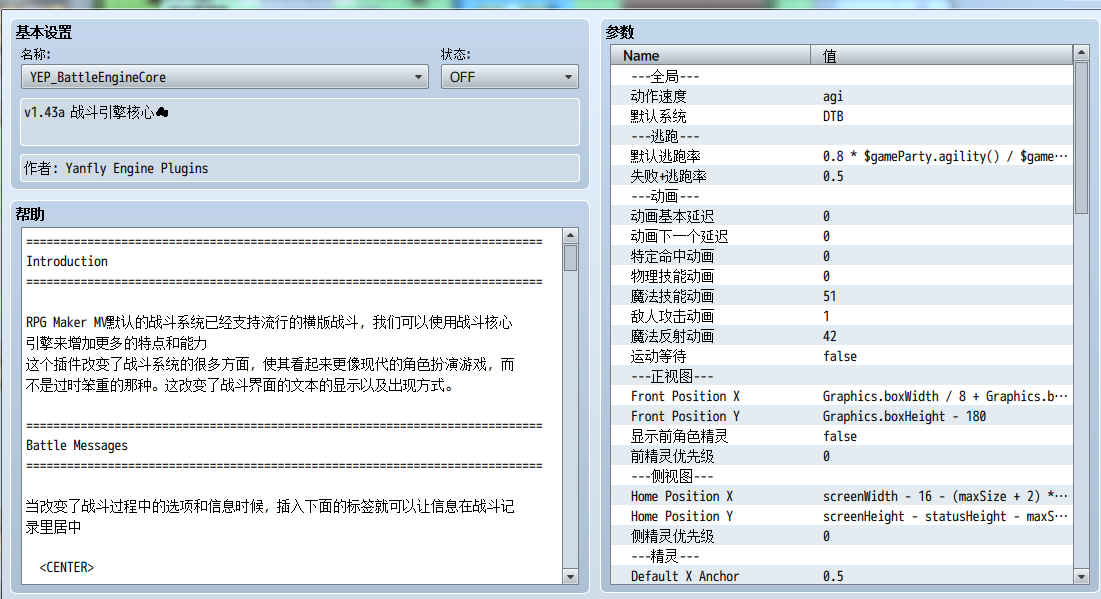Click the help panel scroll up arrow
This screenshot has width=1101, height=599.
point(570,236)
